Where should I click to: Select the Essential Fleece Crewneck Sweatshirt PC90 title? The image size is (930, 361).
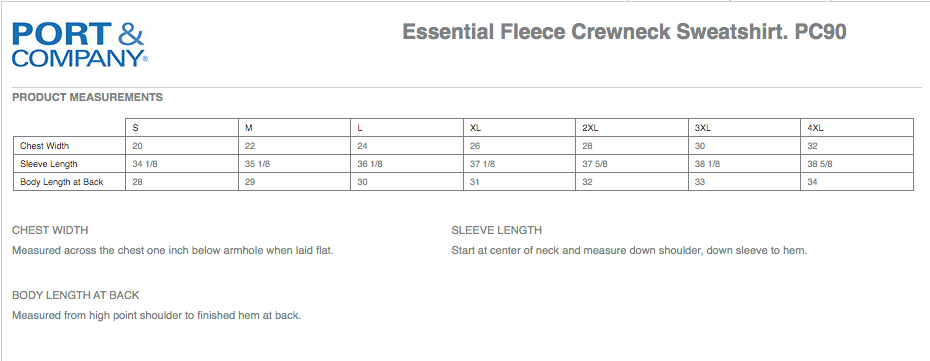[624, 31]
